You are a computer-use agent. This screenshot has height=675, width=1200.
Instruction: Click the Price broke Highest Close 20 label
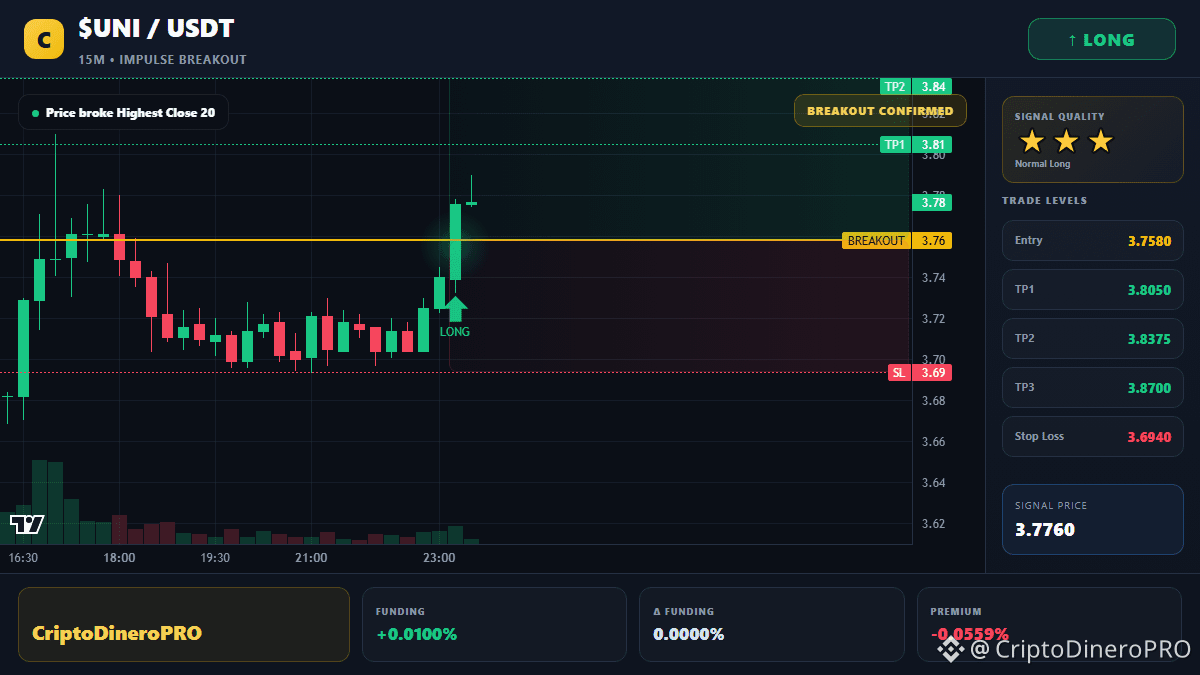point(123,112)
